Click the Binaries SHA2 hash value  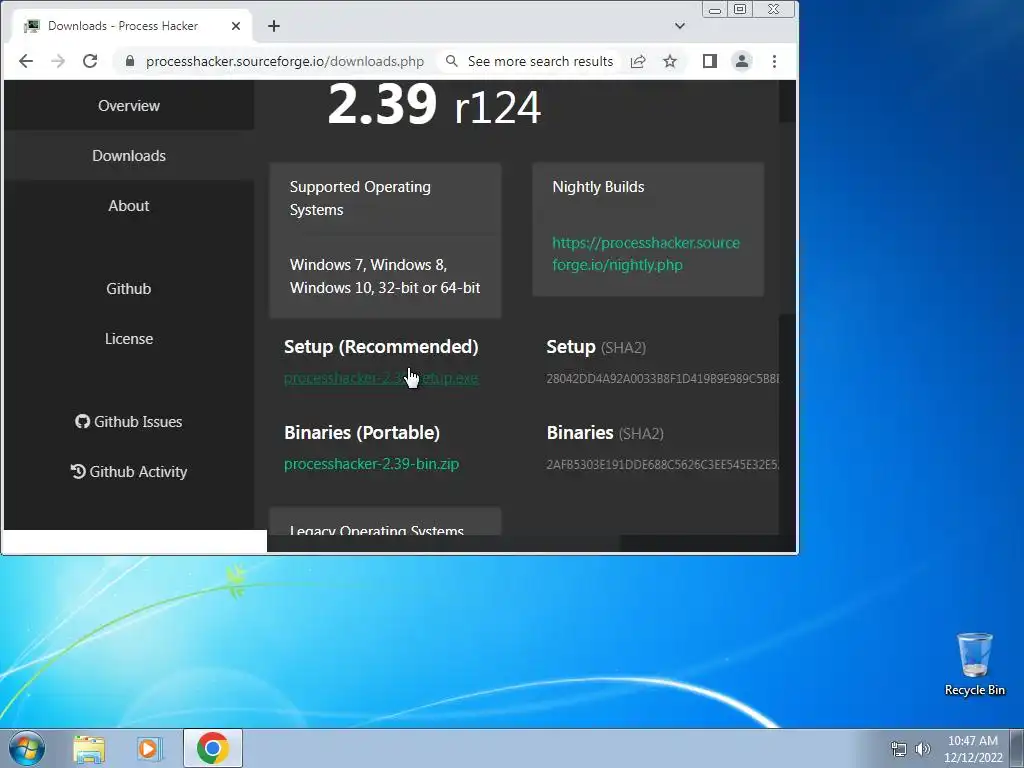click(x=662, y=465)
